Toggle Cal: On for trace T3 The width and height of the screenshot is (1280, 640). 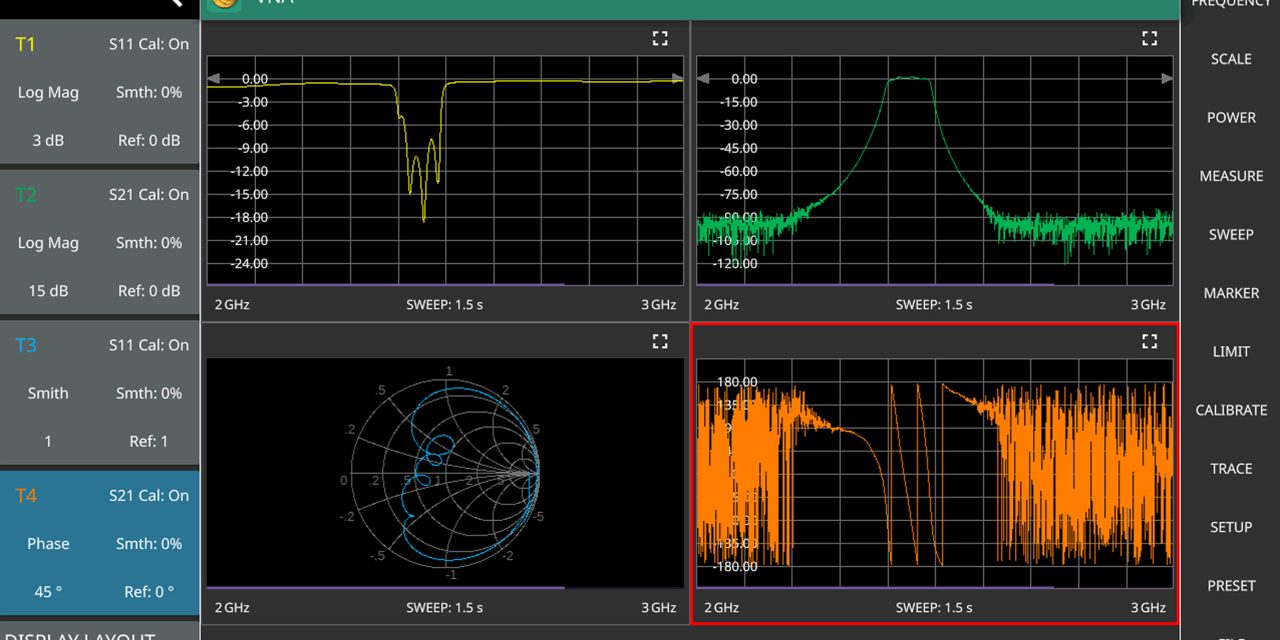click(149, 344)
